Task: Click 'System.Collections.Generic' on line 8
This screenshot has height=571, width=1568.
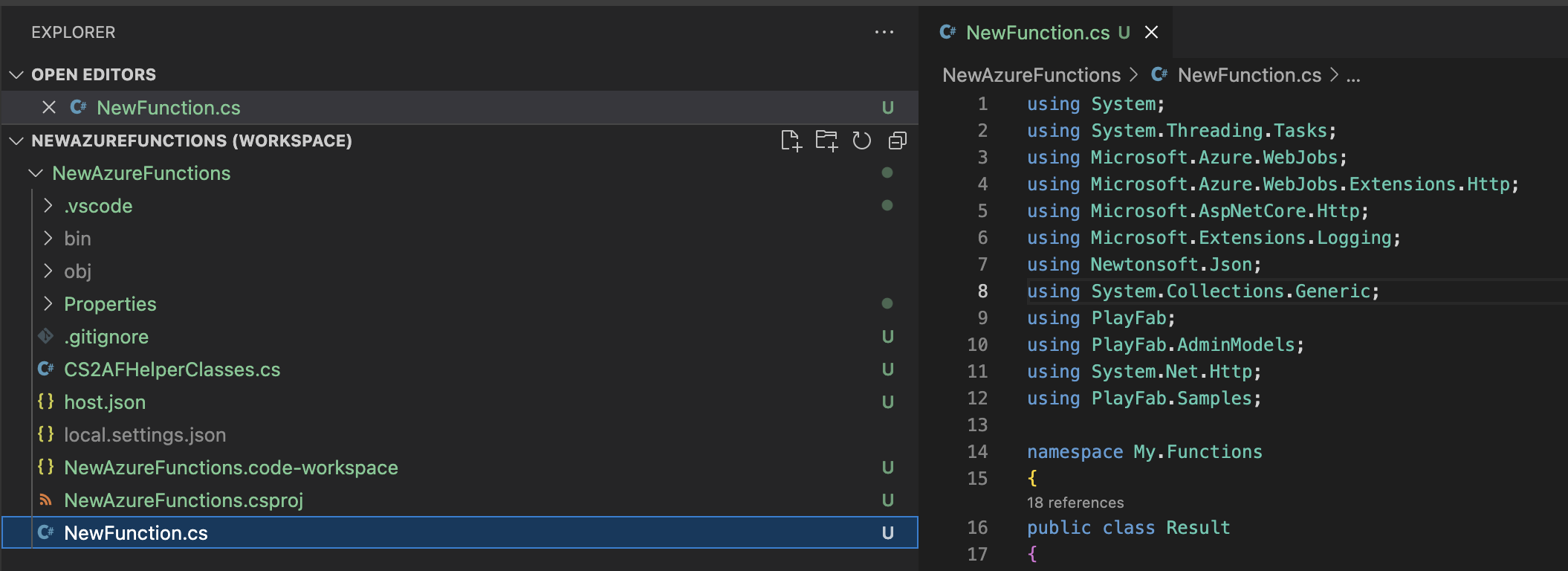Action: [x=1230, y=291]
